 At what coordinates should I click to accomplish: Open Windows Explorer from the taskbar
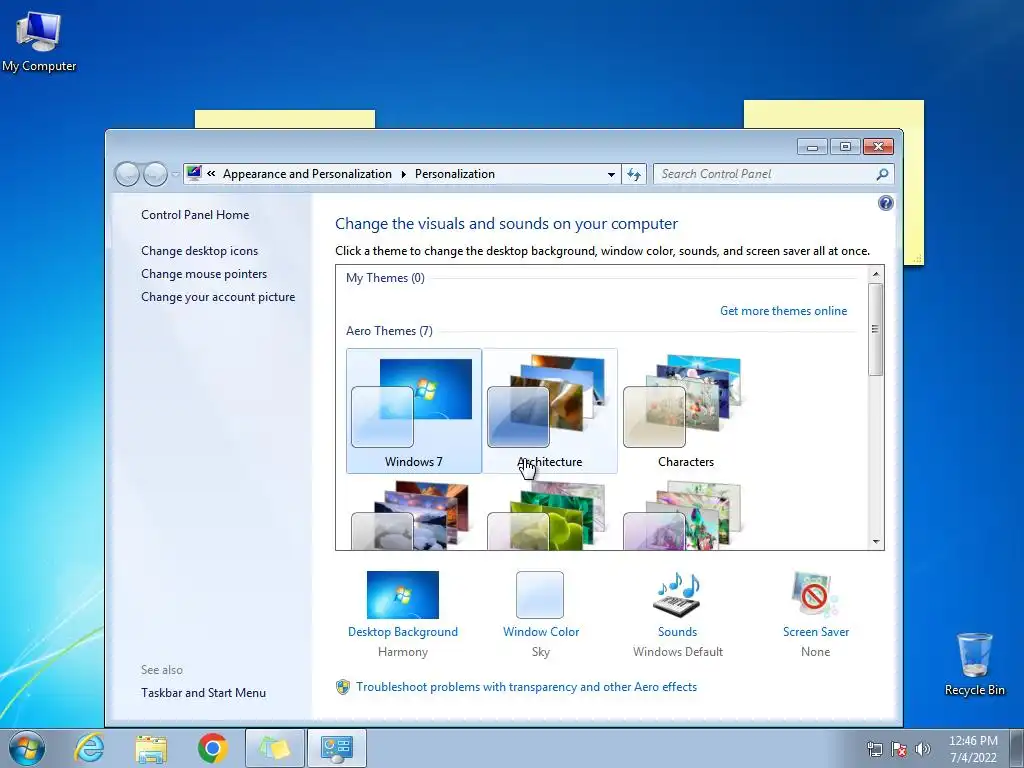151,748
